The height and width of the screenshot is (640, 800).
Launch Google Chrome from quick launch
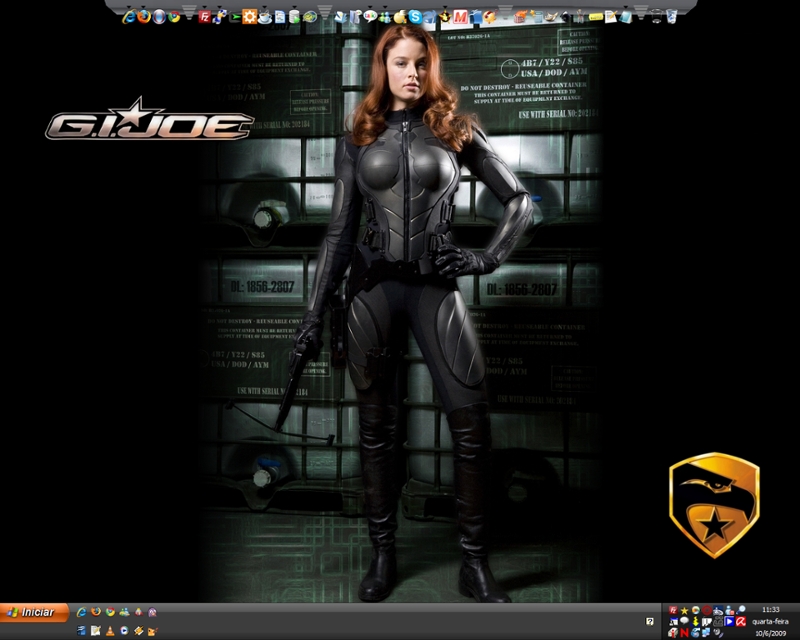coord(110,610)
